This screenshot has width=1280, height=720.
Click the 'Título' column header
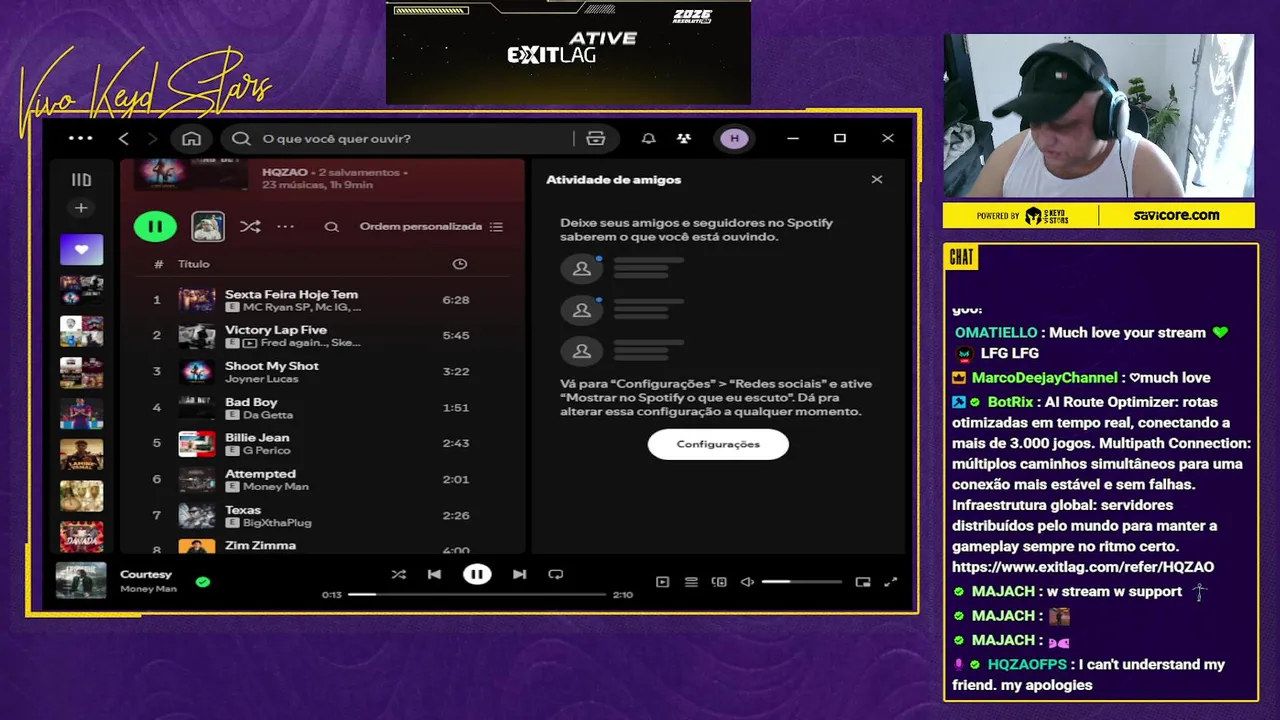coord(194,264)
